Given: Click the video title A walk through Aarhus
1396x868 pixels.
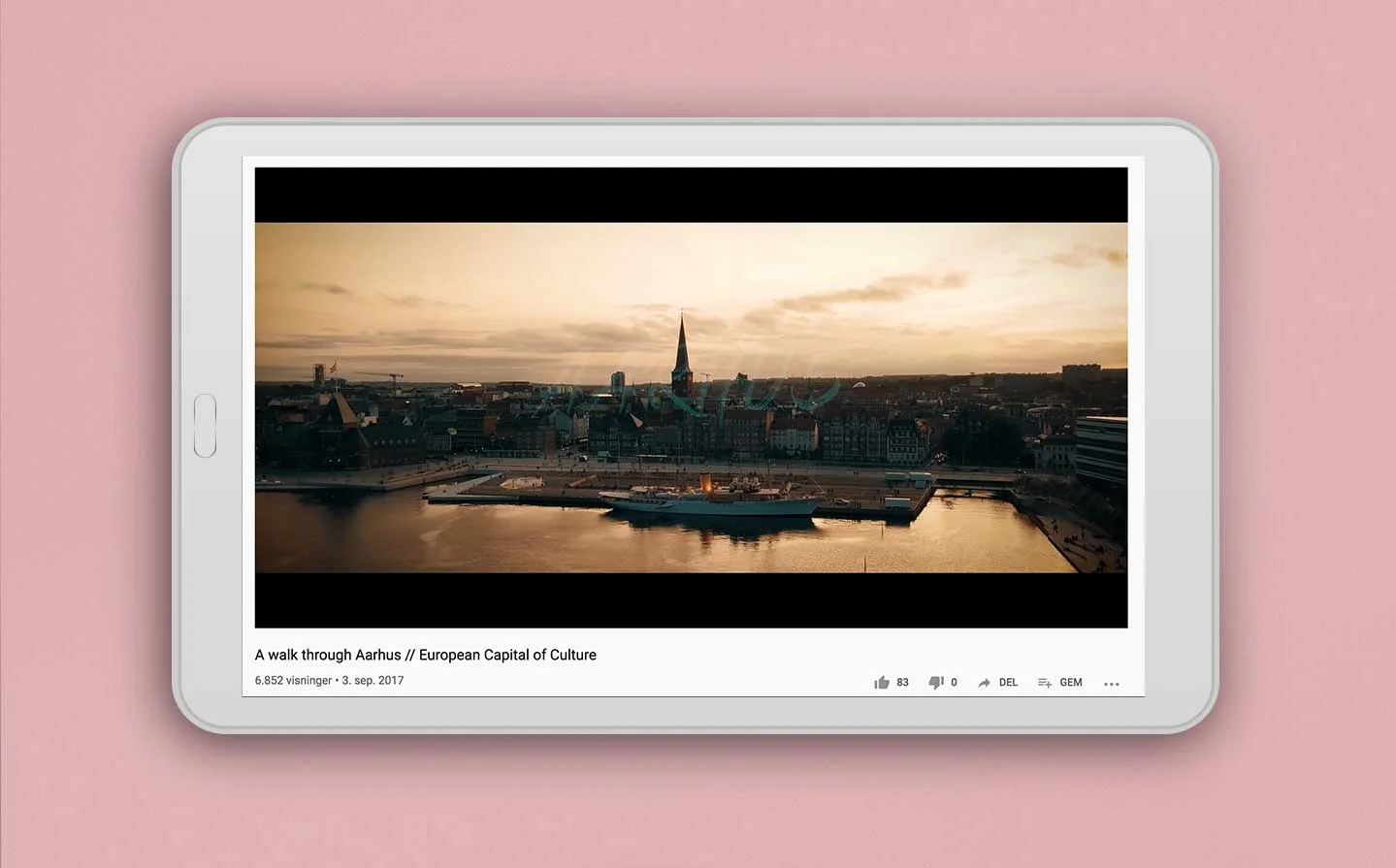Looking at the screenshot, I should coord(425,655).
